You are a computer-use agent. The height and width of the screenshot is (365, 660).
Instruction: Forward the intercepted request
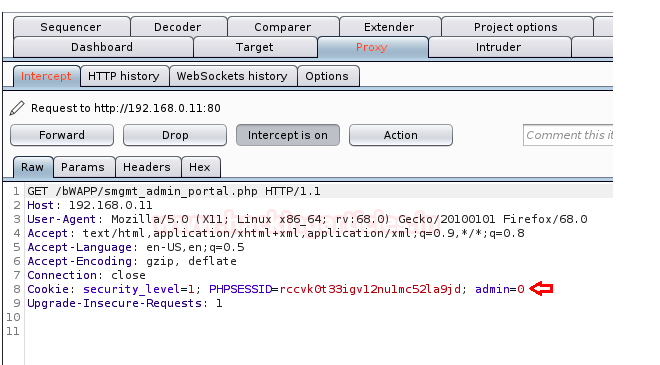pyautogui.click(x=62, y=135)
